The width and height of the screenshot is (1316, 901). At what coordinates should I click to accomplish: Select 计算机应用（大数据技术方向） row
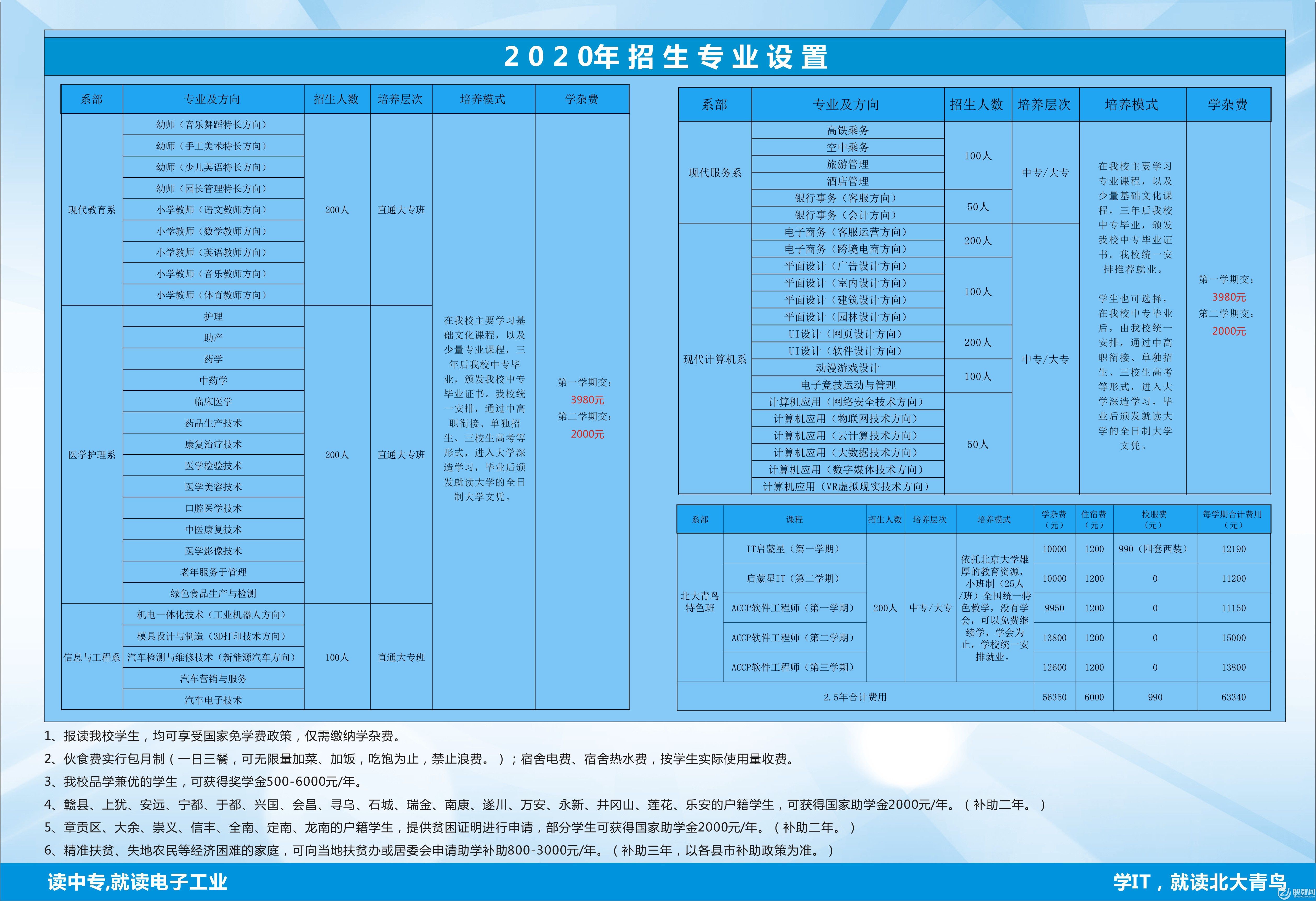tap(848, 453)
